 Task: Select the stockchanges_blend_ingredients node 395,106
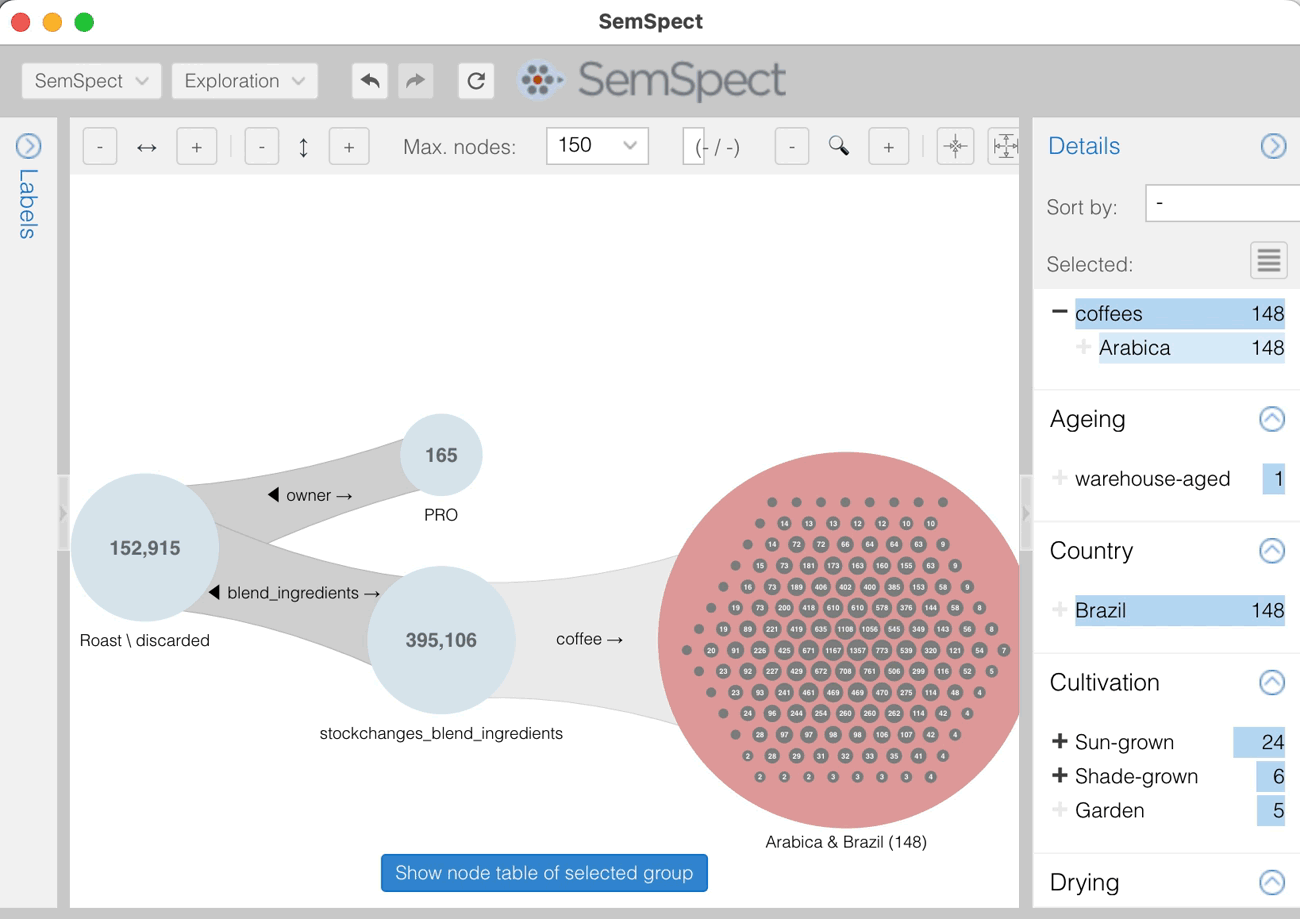click(x=441, y=640)
